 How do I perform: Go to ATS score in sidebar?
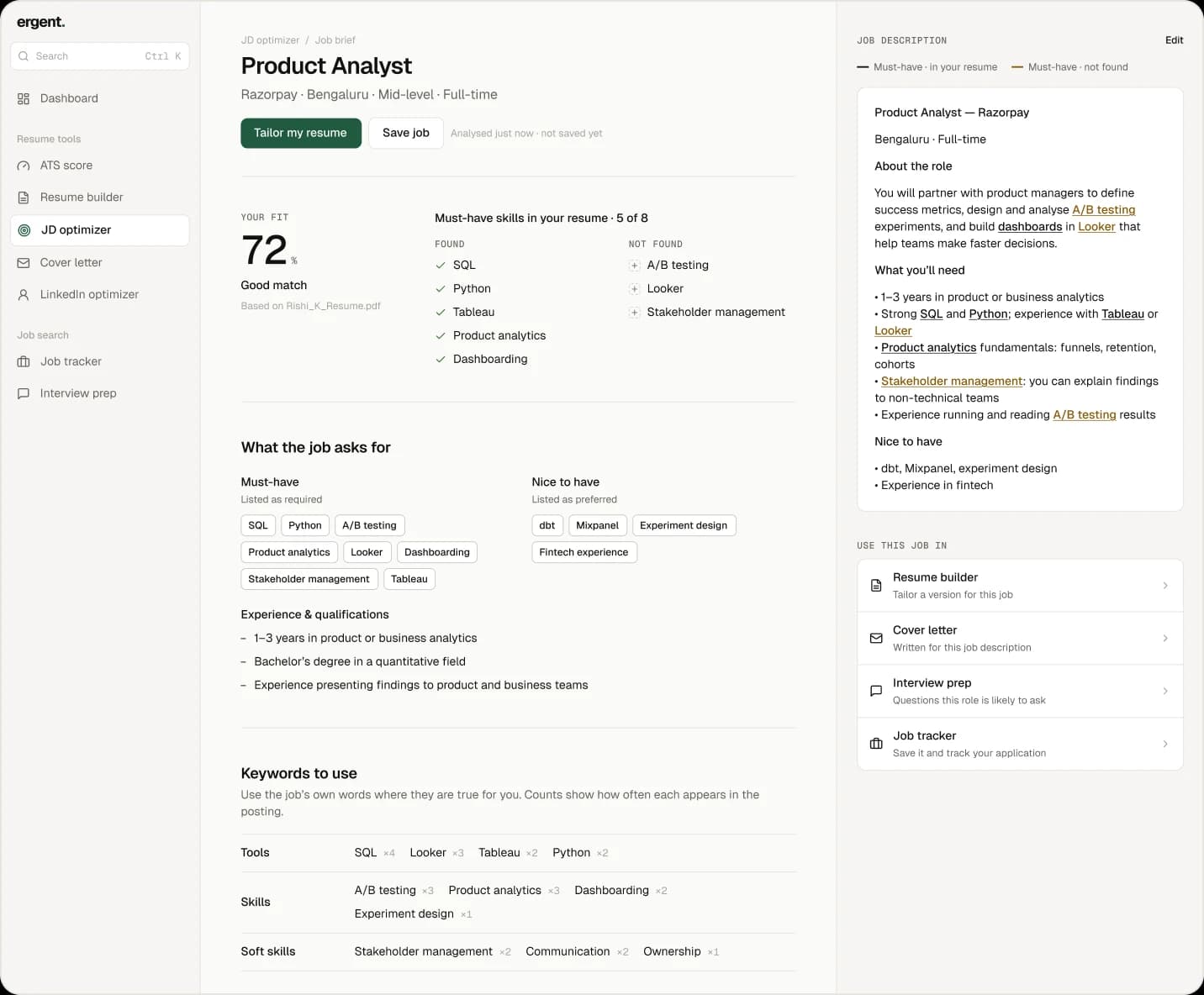click(100, 166)
